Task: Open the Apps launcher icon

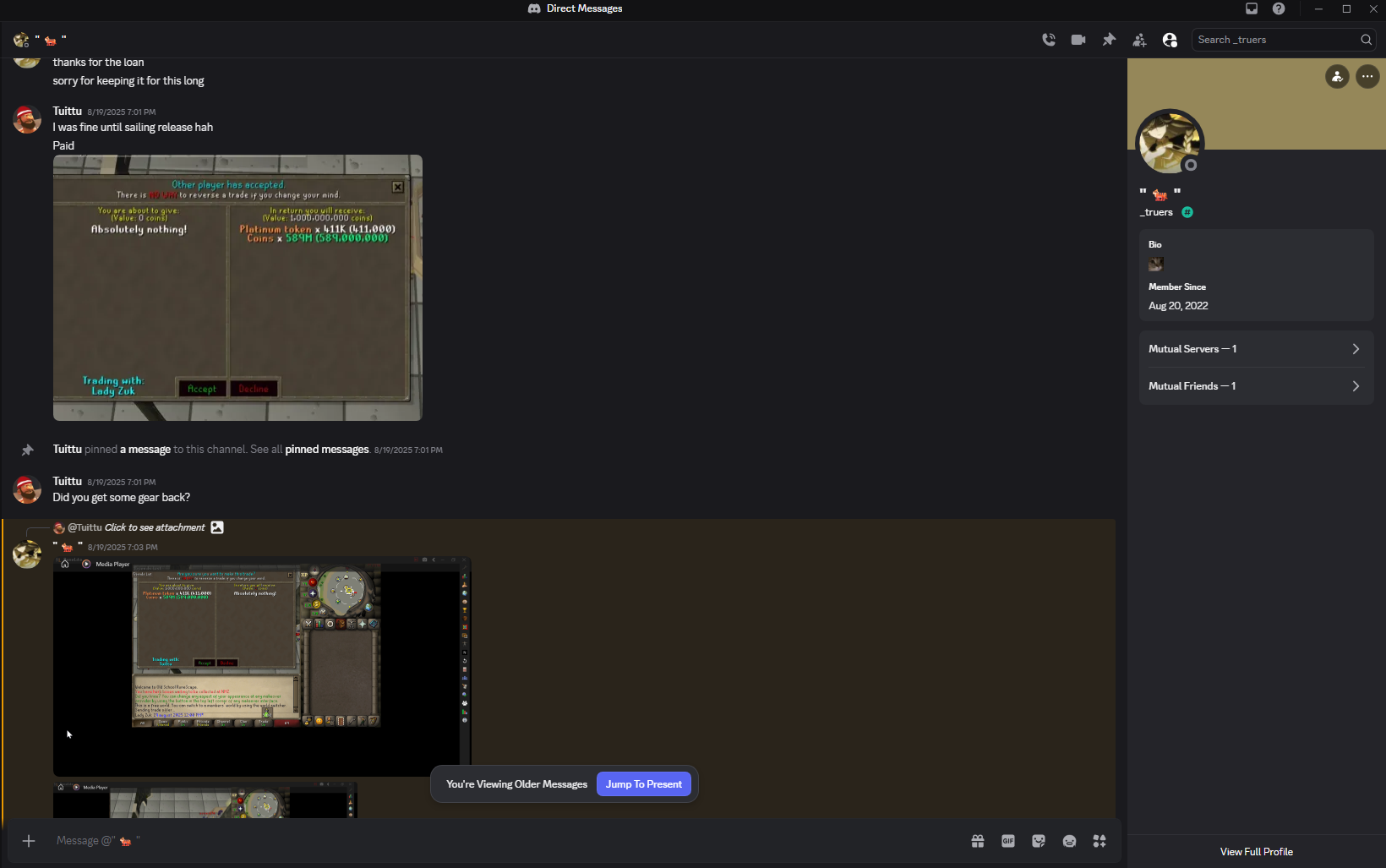Action: tap(1100, 841)
